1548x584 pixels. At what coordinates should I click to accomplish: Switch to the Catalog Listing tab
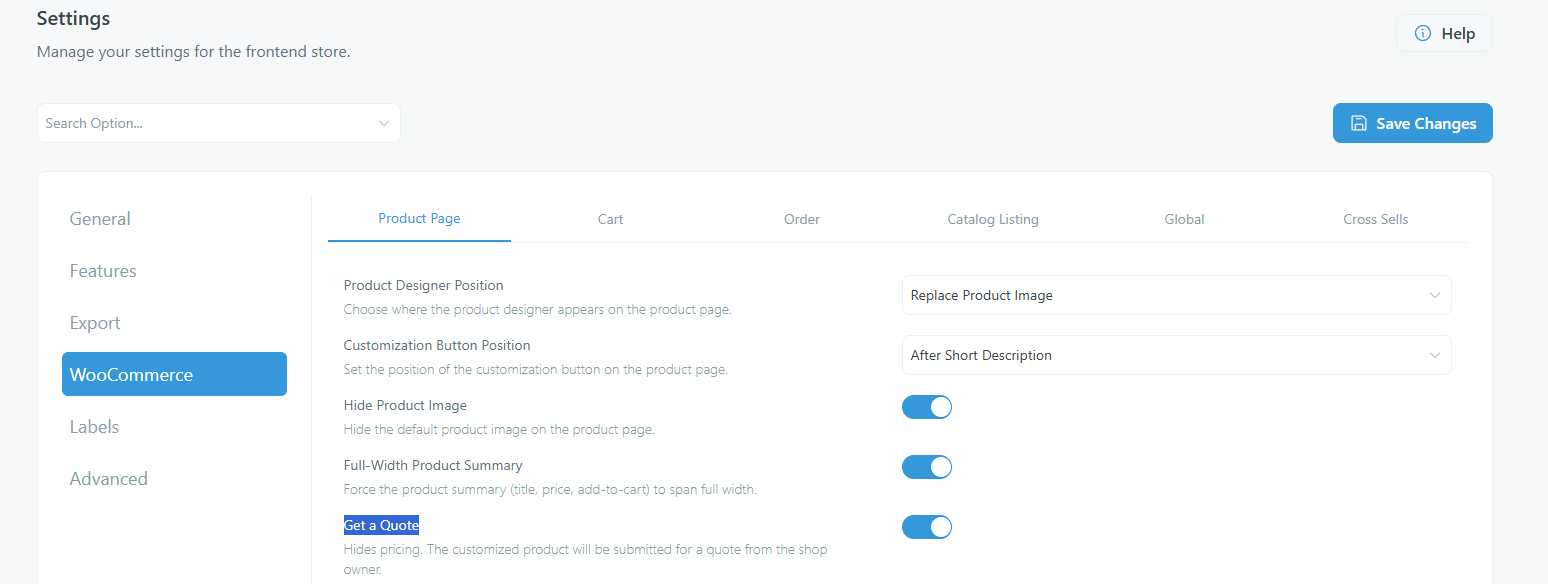993,219
